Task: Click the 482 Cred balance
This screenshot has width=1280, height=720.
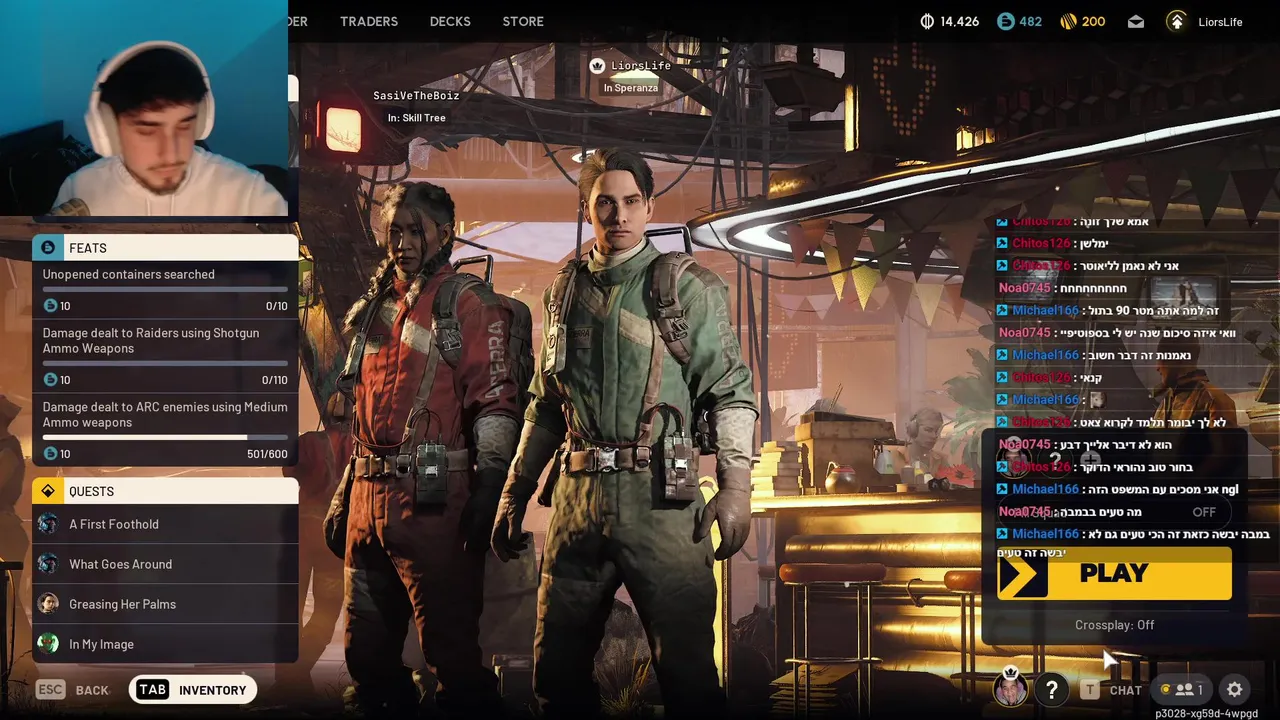Action: (1030, 21)
